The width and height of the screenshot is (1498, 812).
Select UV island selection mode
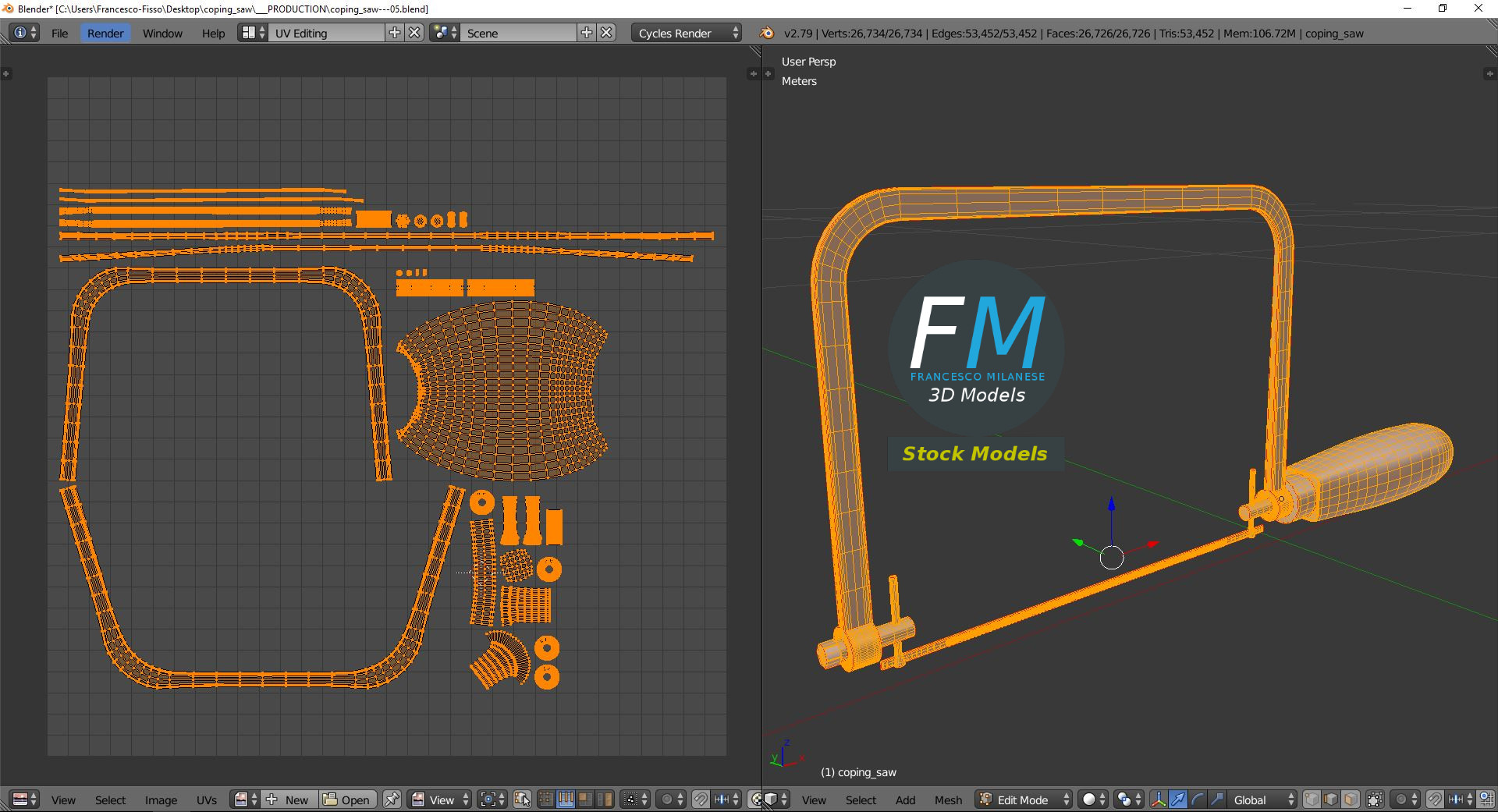[605, 800]
